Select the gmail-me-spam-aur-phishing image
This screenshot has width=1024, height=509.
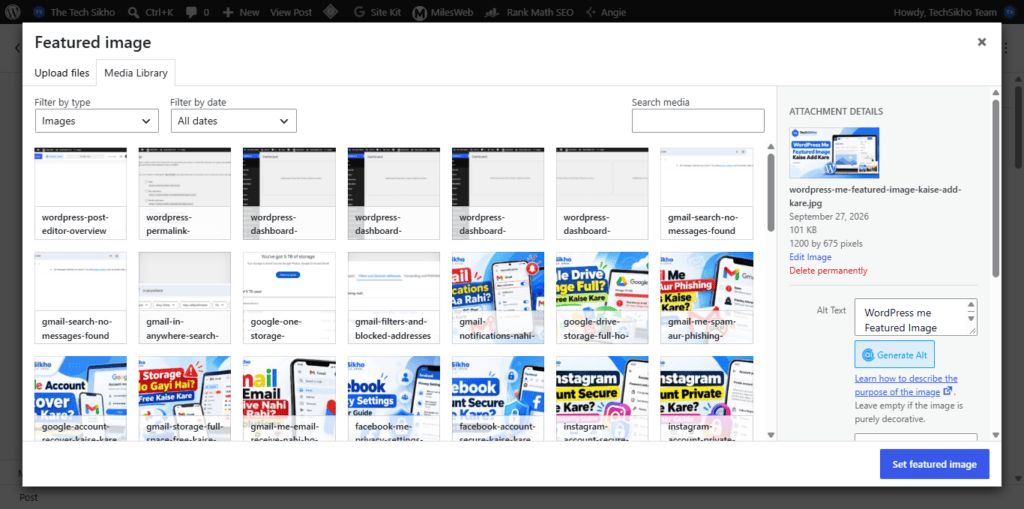click(707, 298)
